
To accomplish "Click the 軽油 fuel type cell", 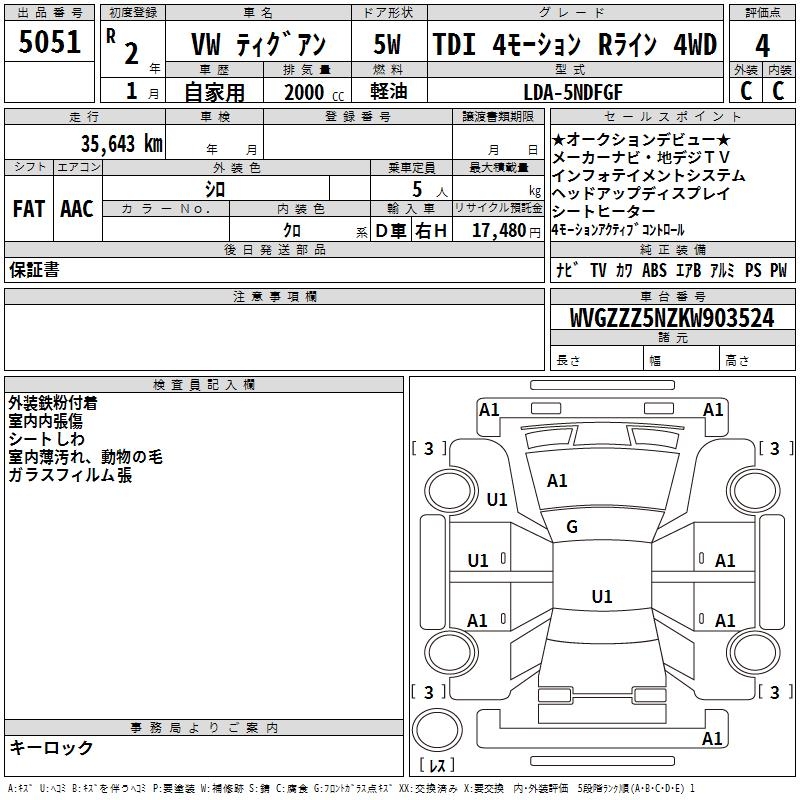I will (386, 92).
